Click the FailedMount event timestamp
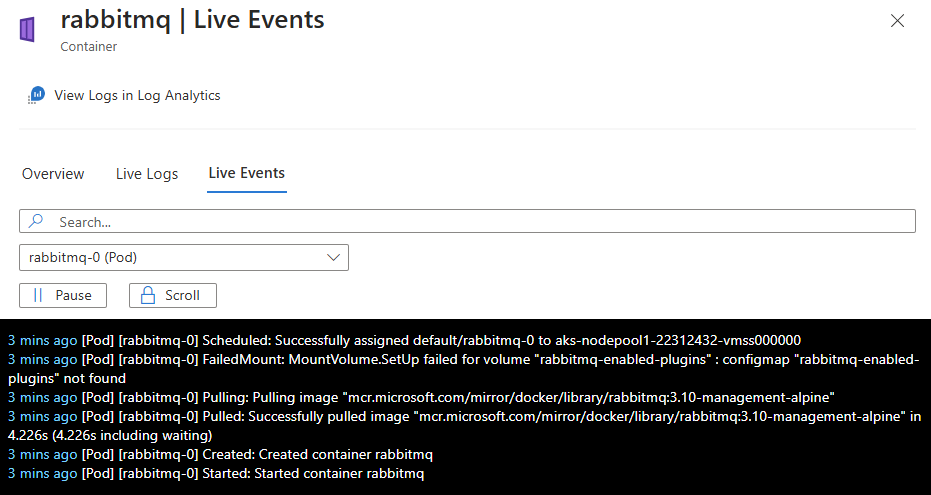The image size is (931, 495). 42,359
